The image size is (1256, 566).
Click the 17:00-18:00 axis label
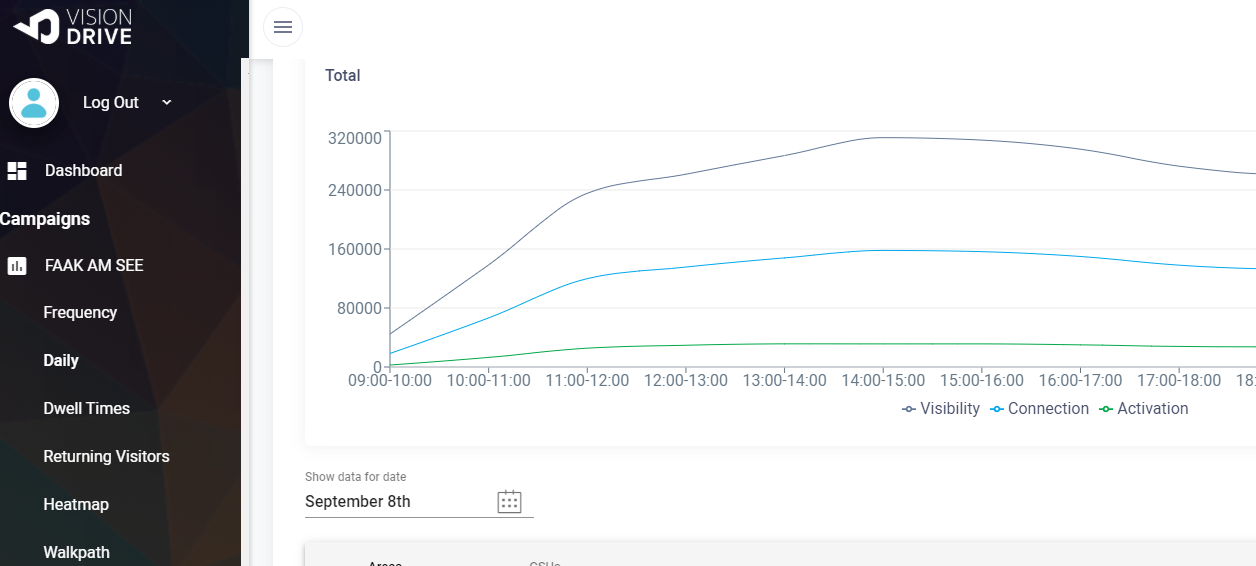(x=1178, y=381)
